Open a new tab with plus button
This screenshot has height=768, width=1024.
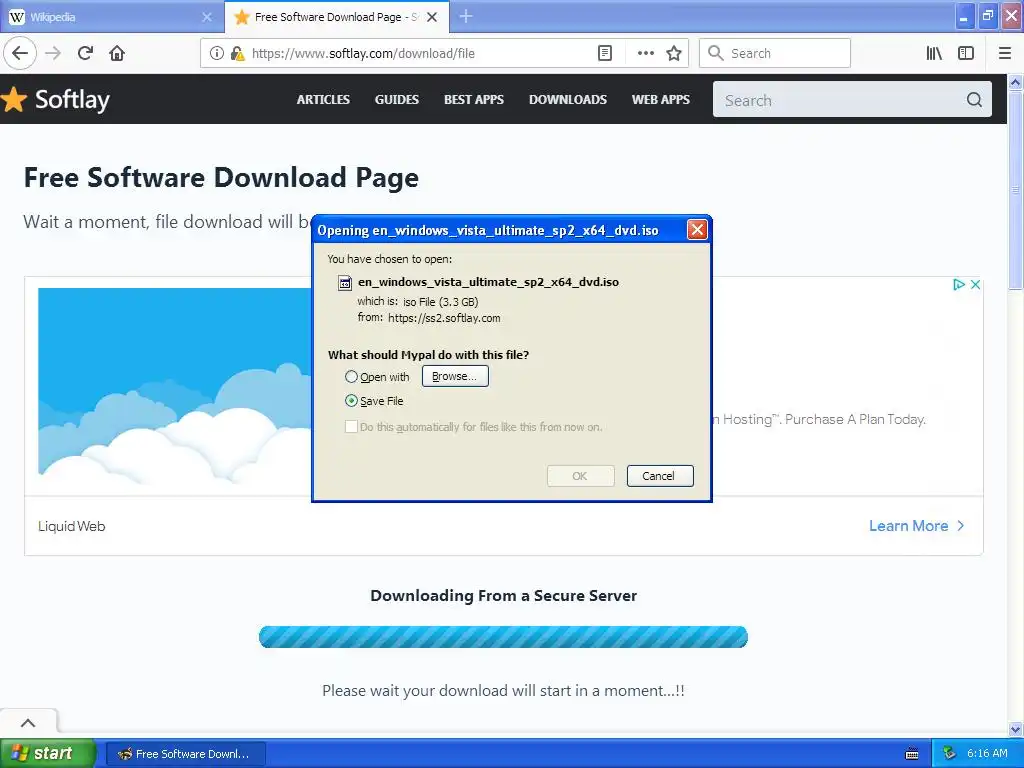[x=466, y=16]
